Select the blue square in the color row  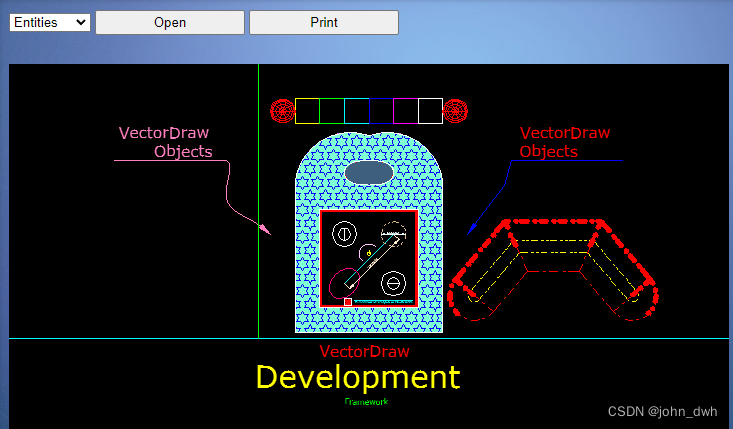tap(381, 111)
